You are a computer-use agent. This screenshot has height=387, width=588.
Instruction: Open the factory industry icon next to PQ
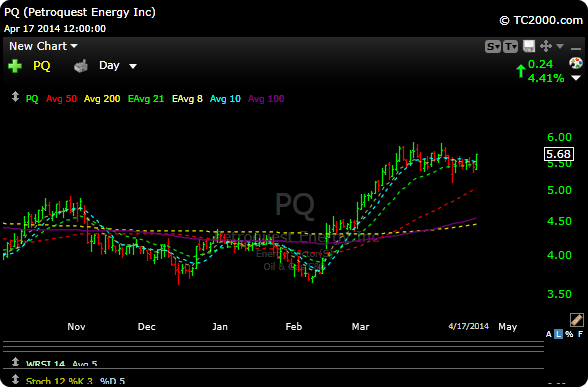(81, 66)
